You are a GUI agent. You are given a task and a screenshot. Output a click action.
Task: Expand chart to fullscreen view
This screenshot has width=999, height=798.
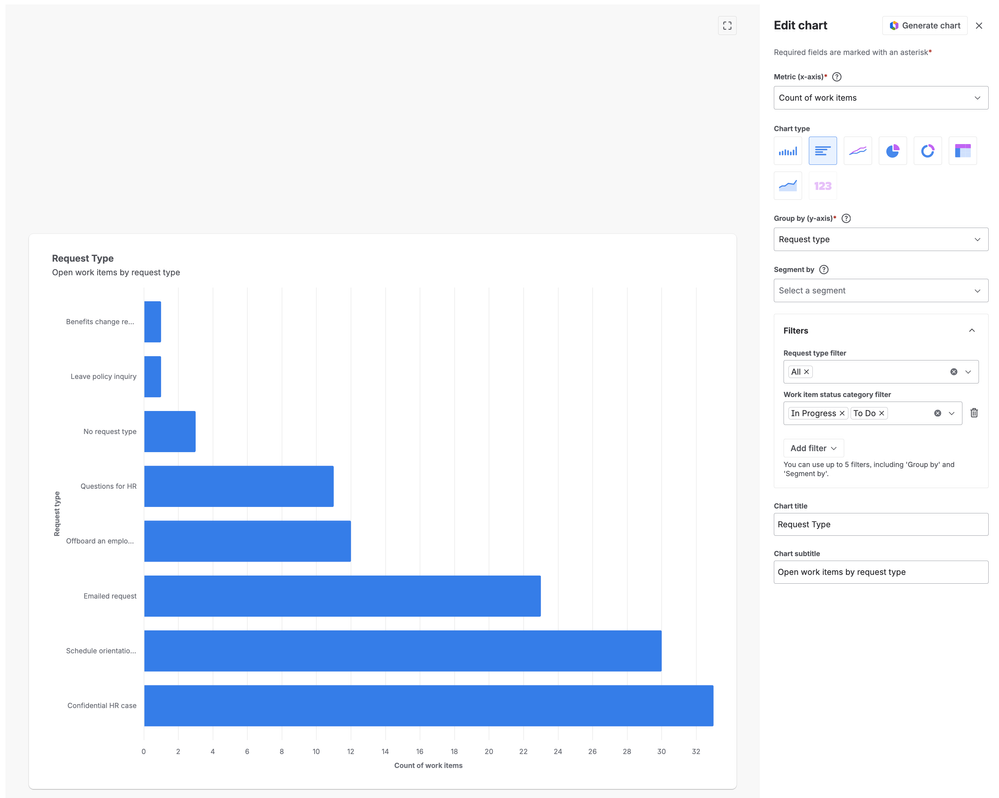click(727, 26)
